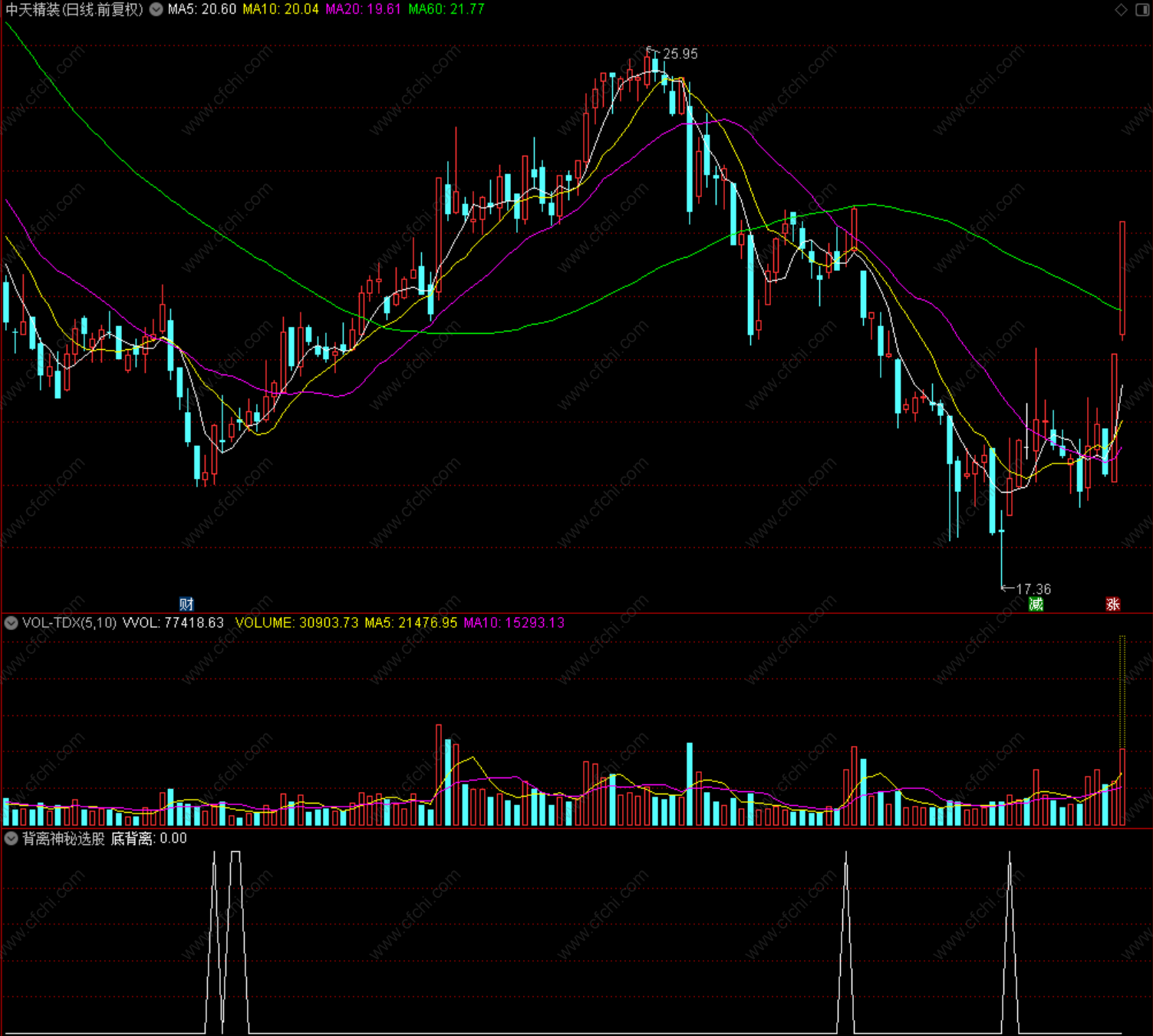Toggle the side panel layout icon
The width and height of the screenshot is (1153, 1036).
pos(1141,9)
